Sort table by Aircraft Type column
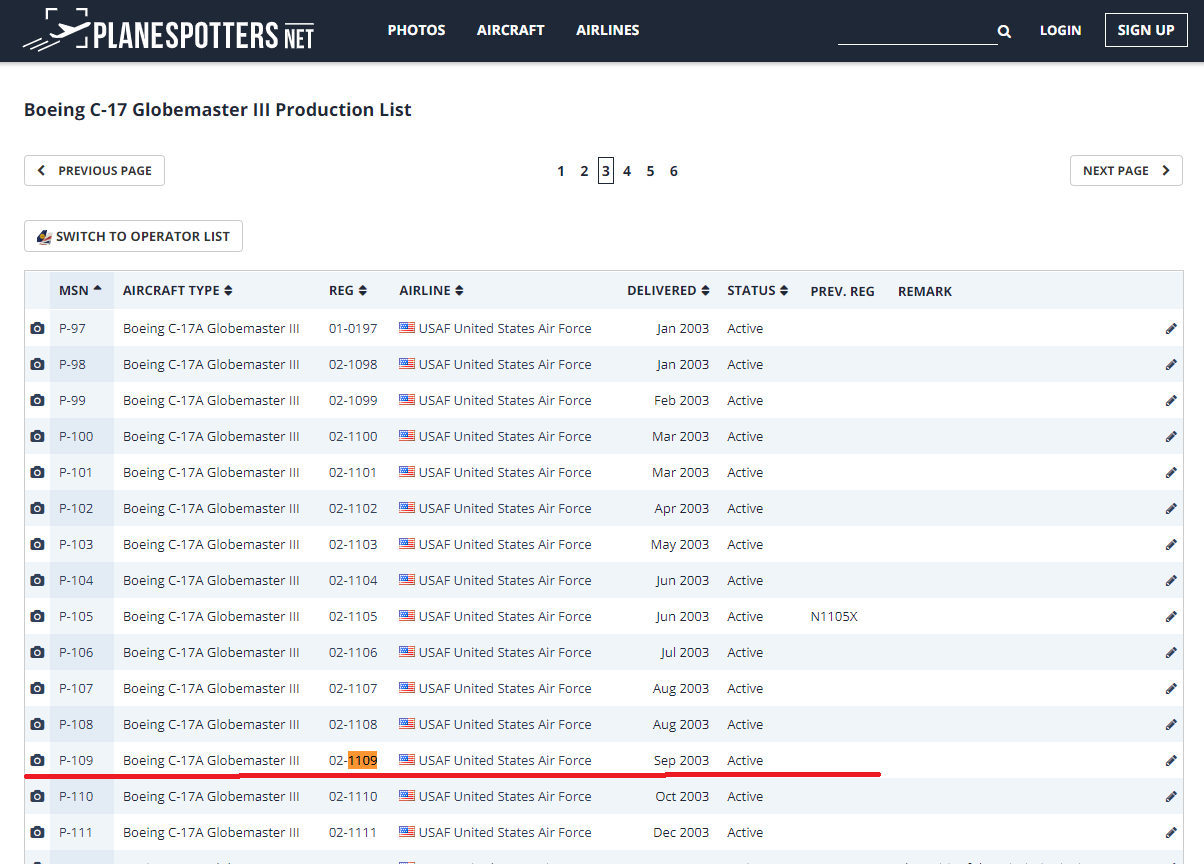This screenshot has height=864, width=1204. [178, 291]
